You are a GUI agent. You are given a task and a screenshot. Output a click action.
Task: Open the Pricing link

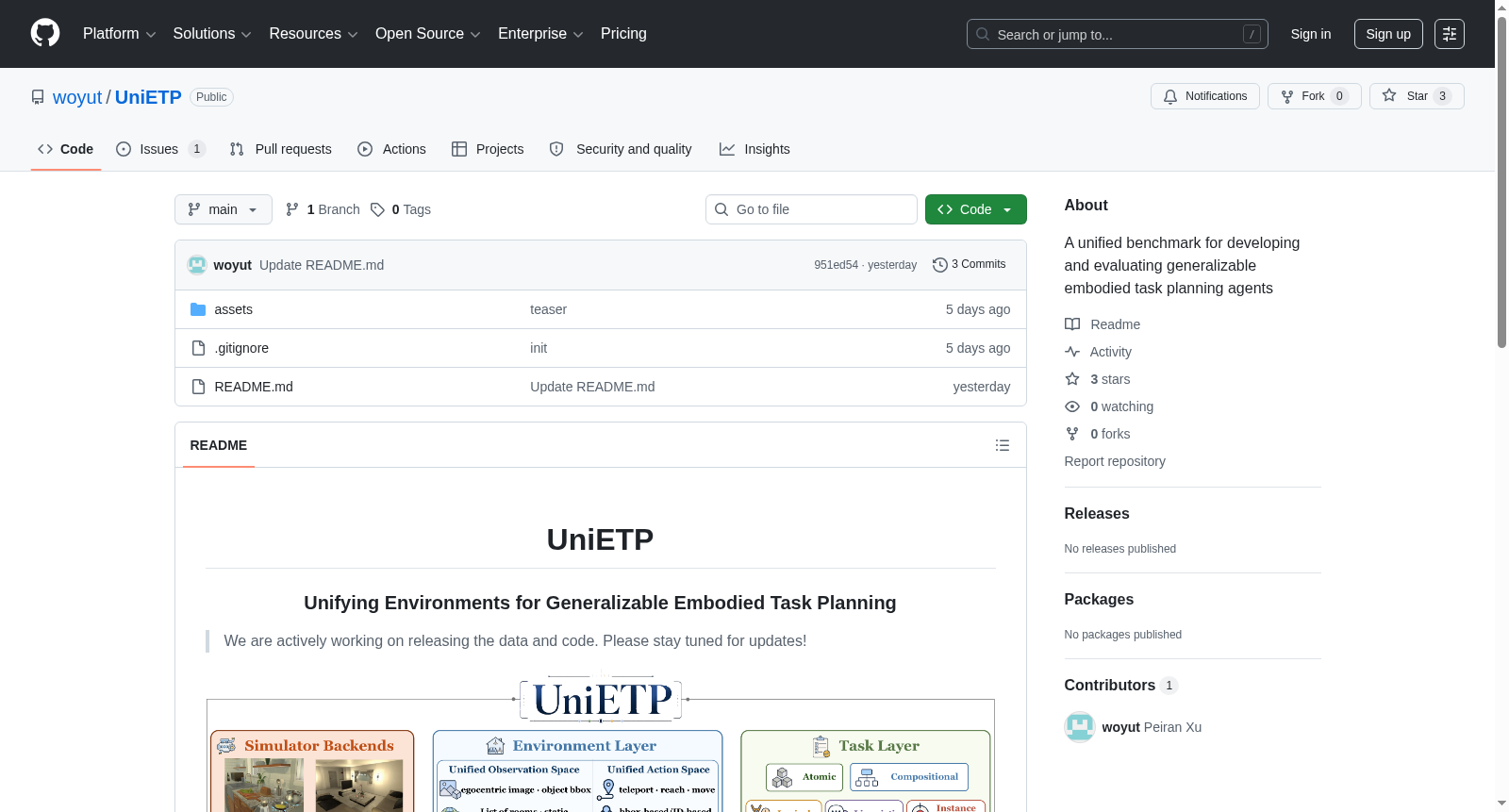623,34
